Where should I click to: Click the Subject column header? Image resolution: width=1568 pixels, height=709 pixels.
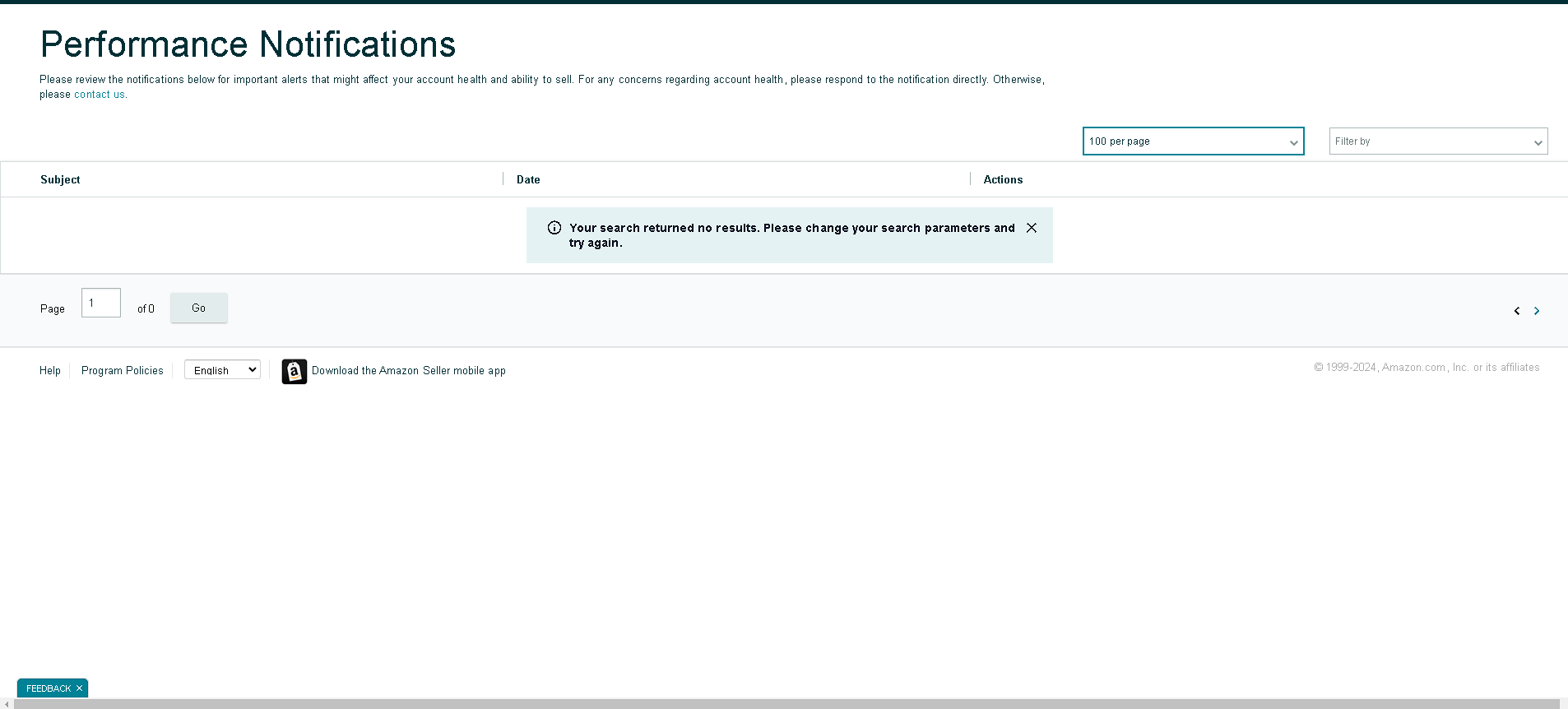[60, 179]
